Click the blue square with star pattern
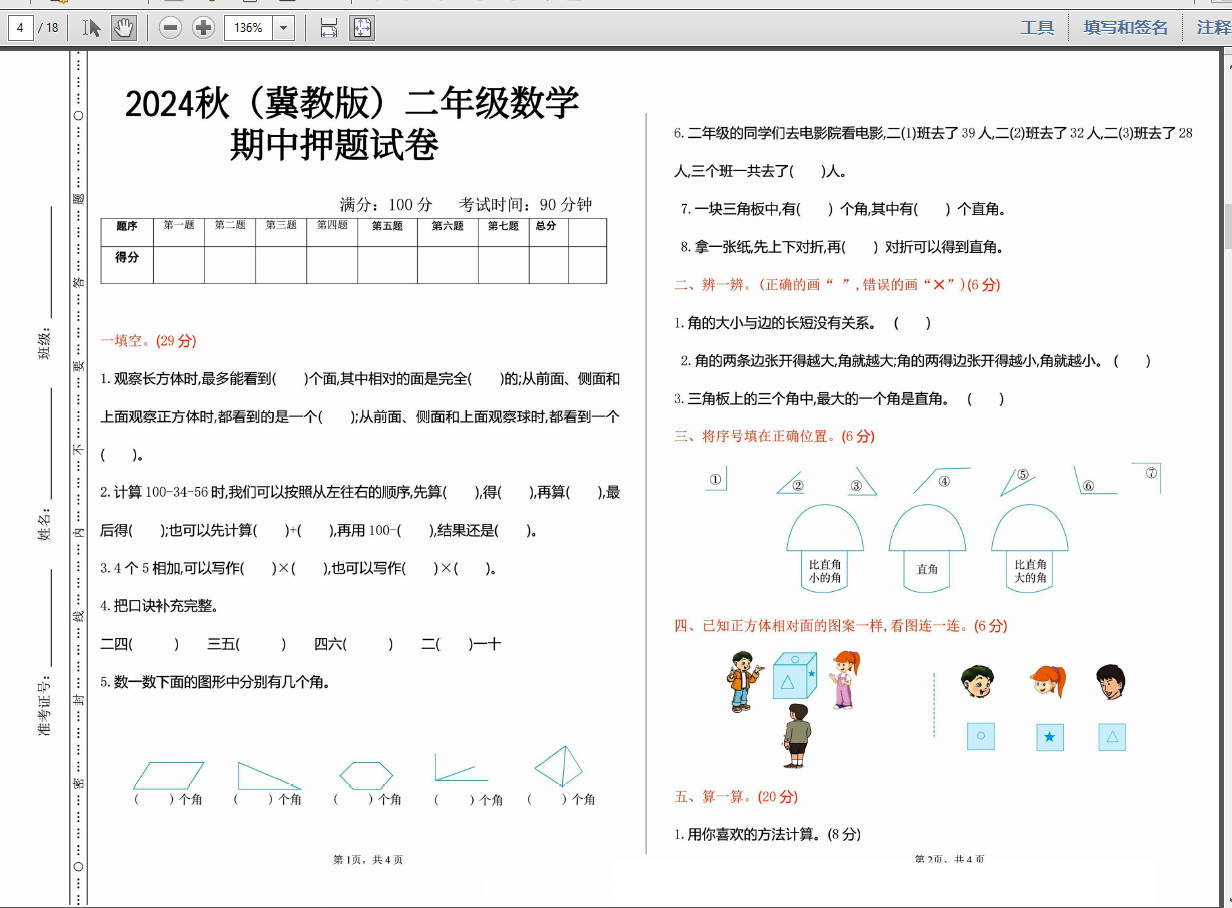This screenshot has width=1232, height=908. (1048, 737)
